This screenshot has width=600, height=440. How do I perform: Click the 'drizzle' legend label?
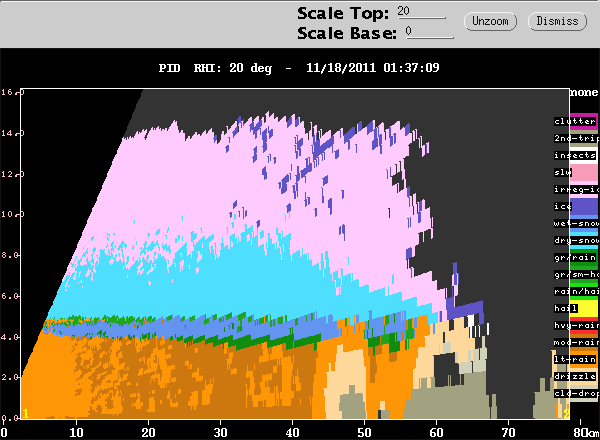tap(575, 376)
